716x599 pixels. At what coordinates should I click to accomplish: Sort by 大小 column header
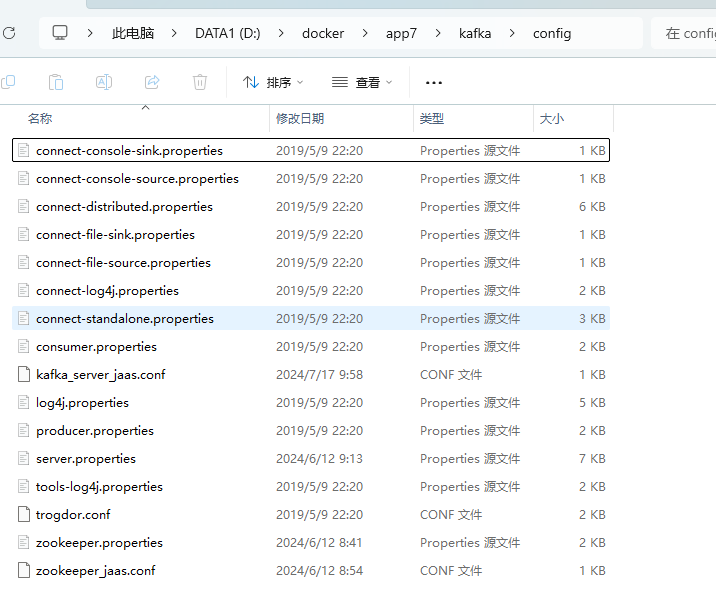click(552, 119)
